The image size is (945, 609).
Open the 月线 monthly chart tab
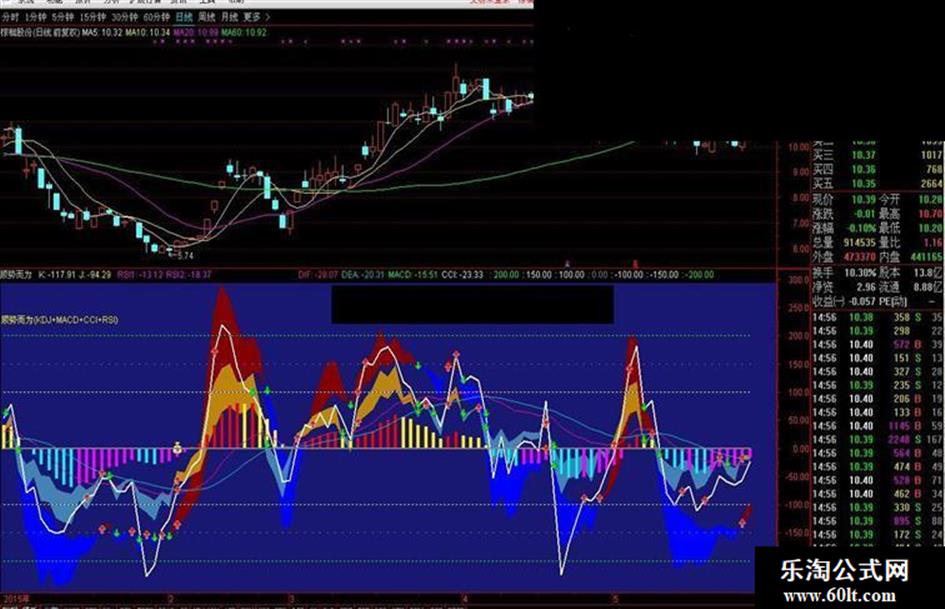pos(230,17)
